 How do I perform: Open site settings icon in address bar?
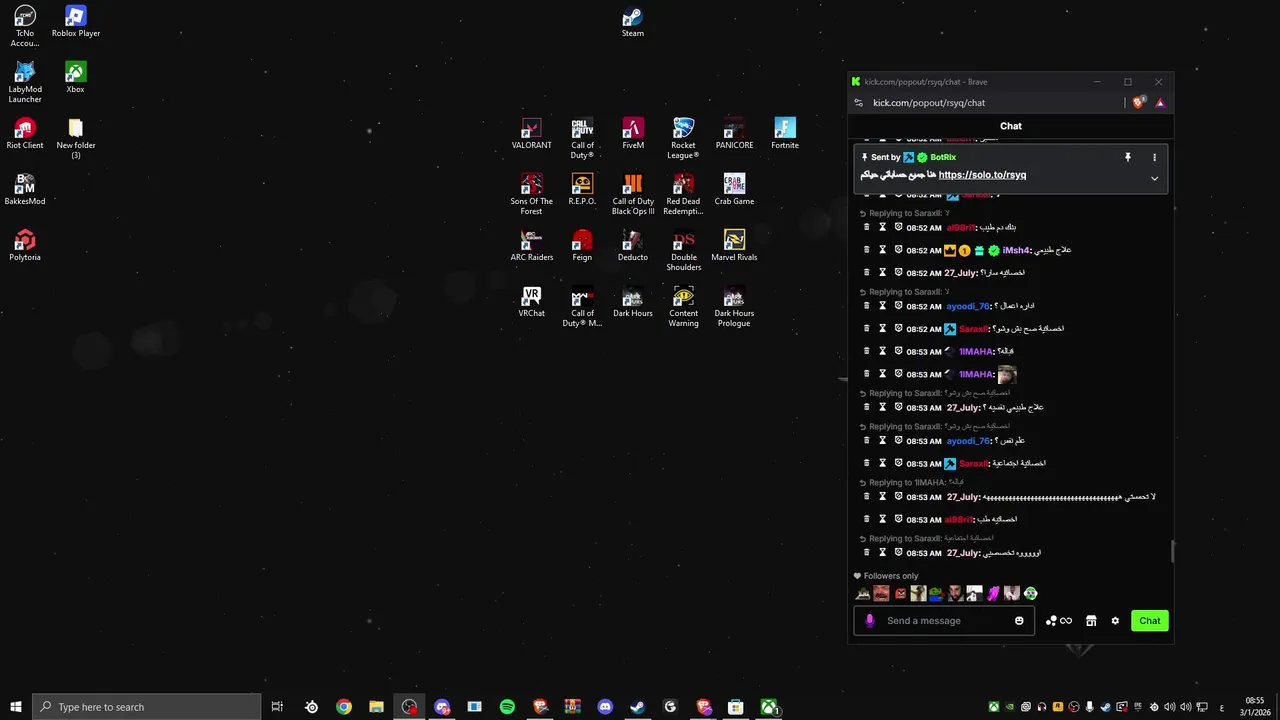point(858,102)
